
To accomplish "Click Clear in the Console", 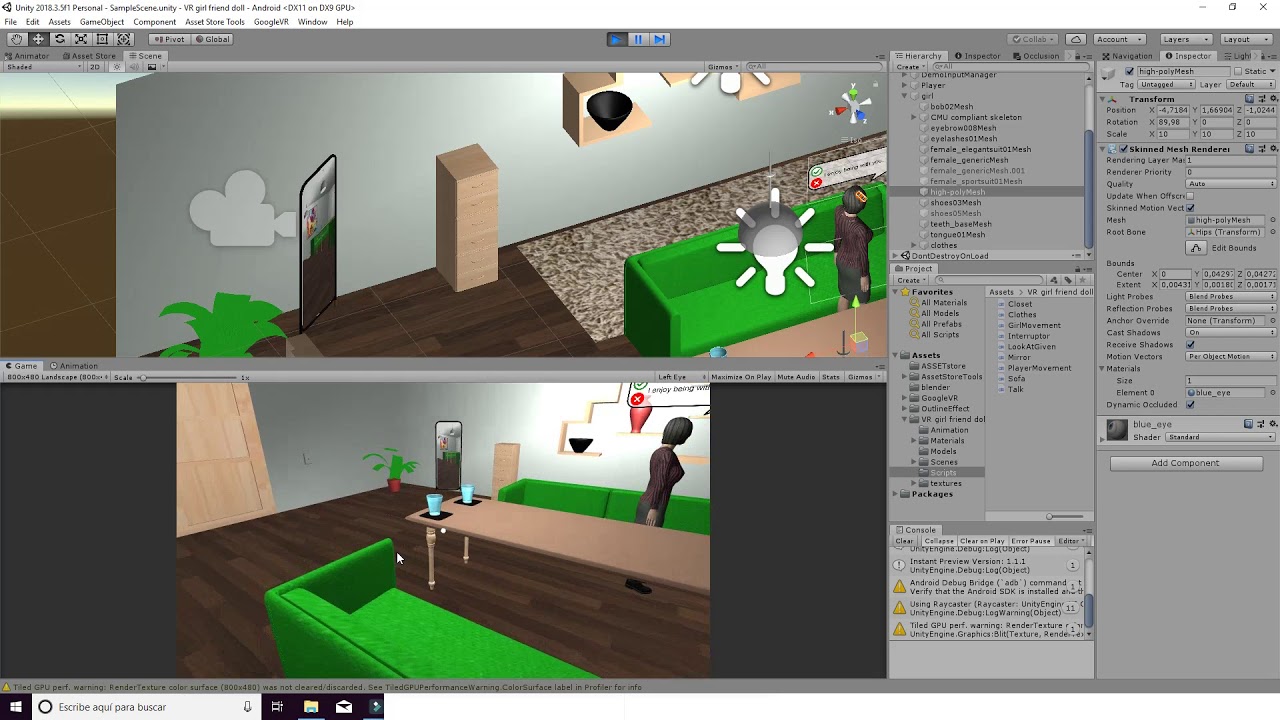I will [x=904, y=541].
